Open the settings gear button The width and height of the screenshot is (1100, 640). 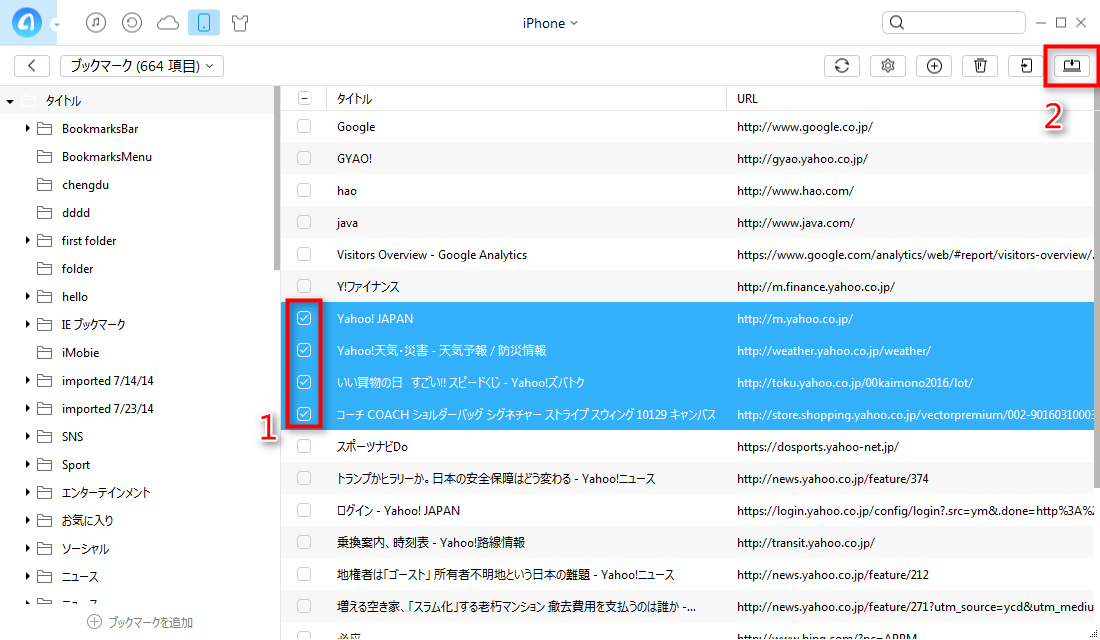pyautogui.click(x=888, y=66)
